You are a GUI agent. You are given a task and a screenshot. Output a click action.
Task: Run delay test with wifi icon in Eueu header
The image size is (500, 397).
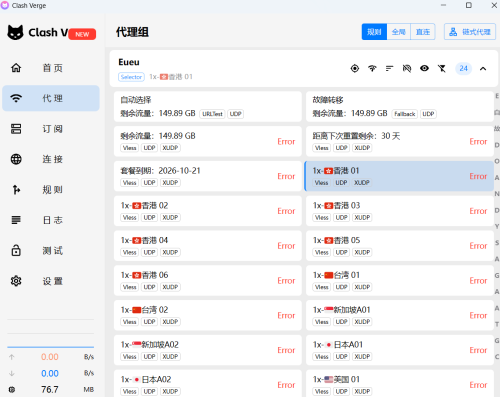tap(372, 68)
